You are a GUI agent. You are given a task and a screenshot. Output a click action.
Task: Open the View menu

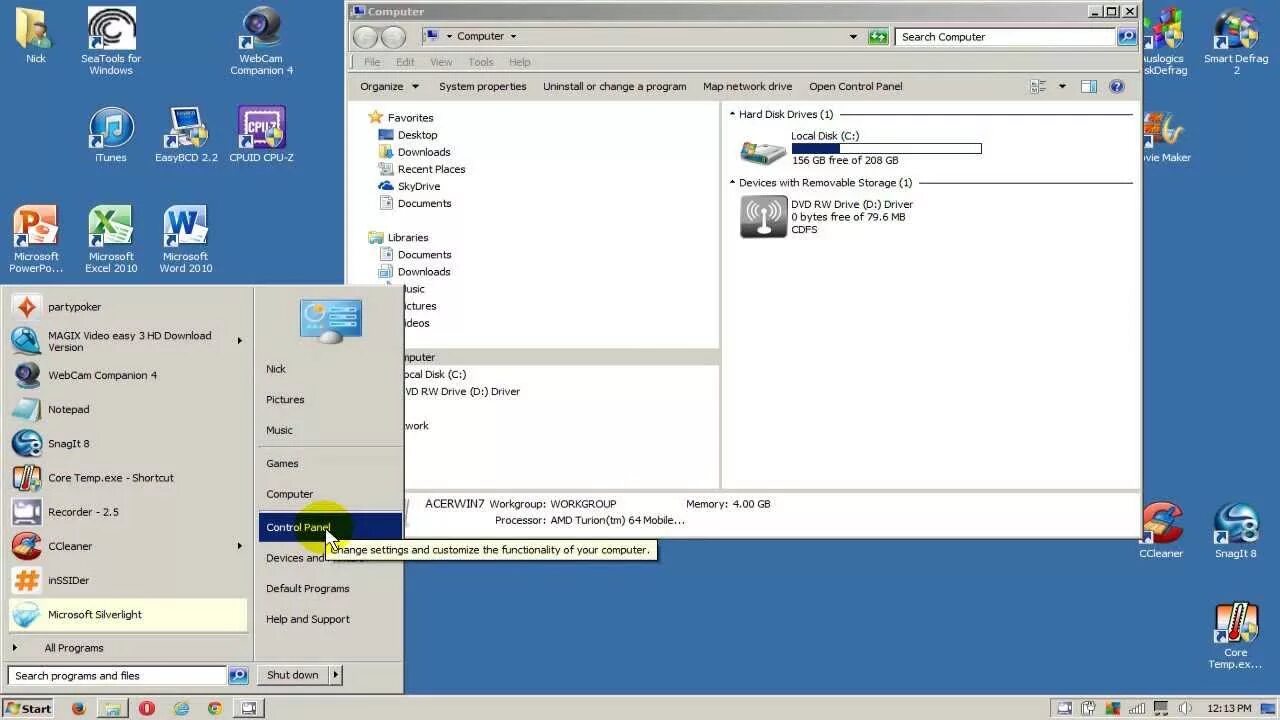tap(441, 62)
